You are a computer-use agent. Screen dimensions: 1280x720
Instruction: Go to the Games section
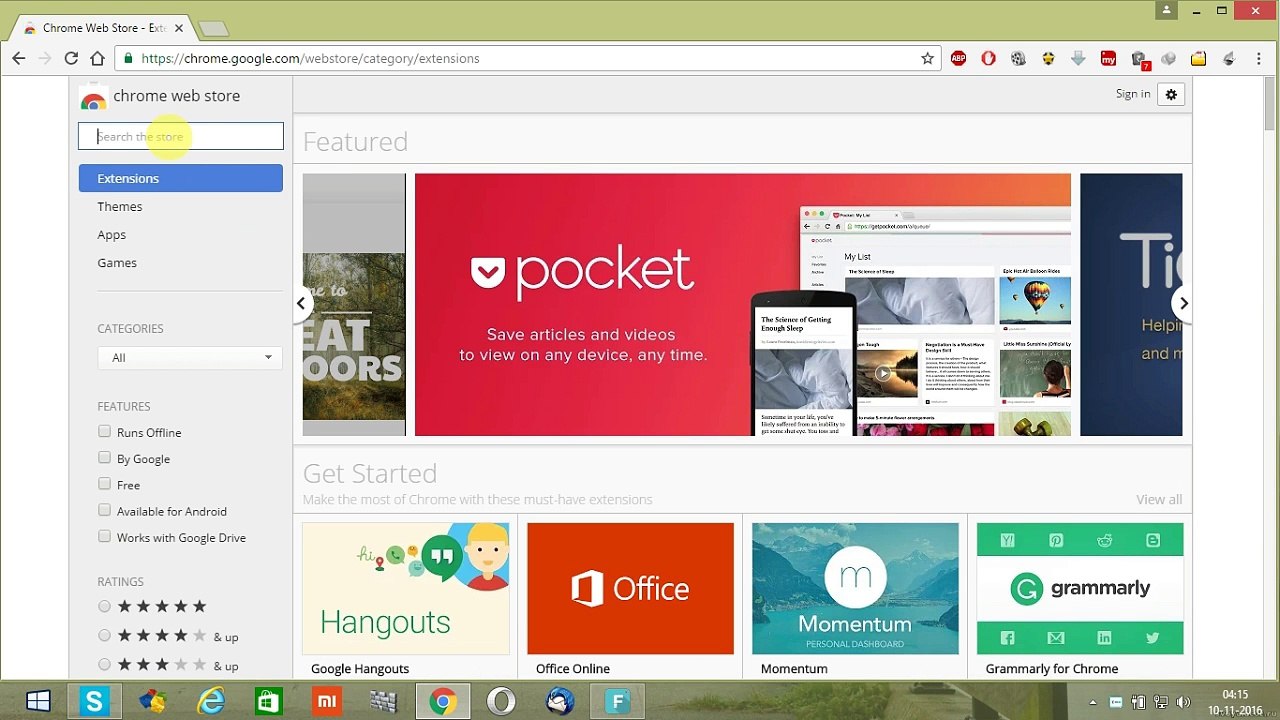coord(117,262)
